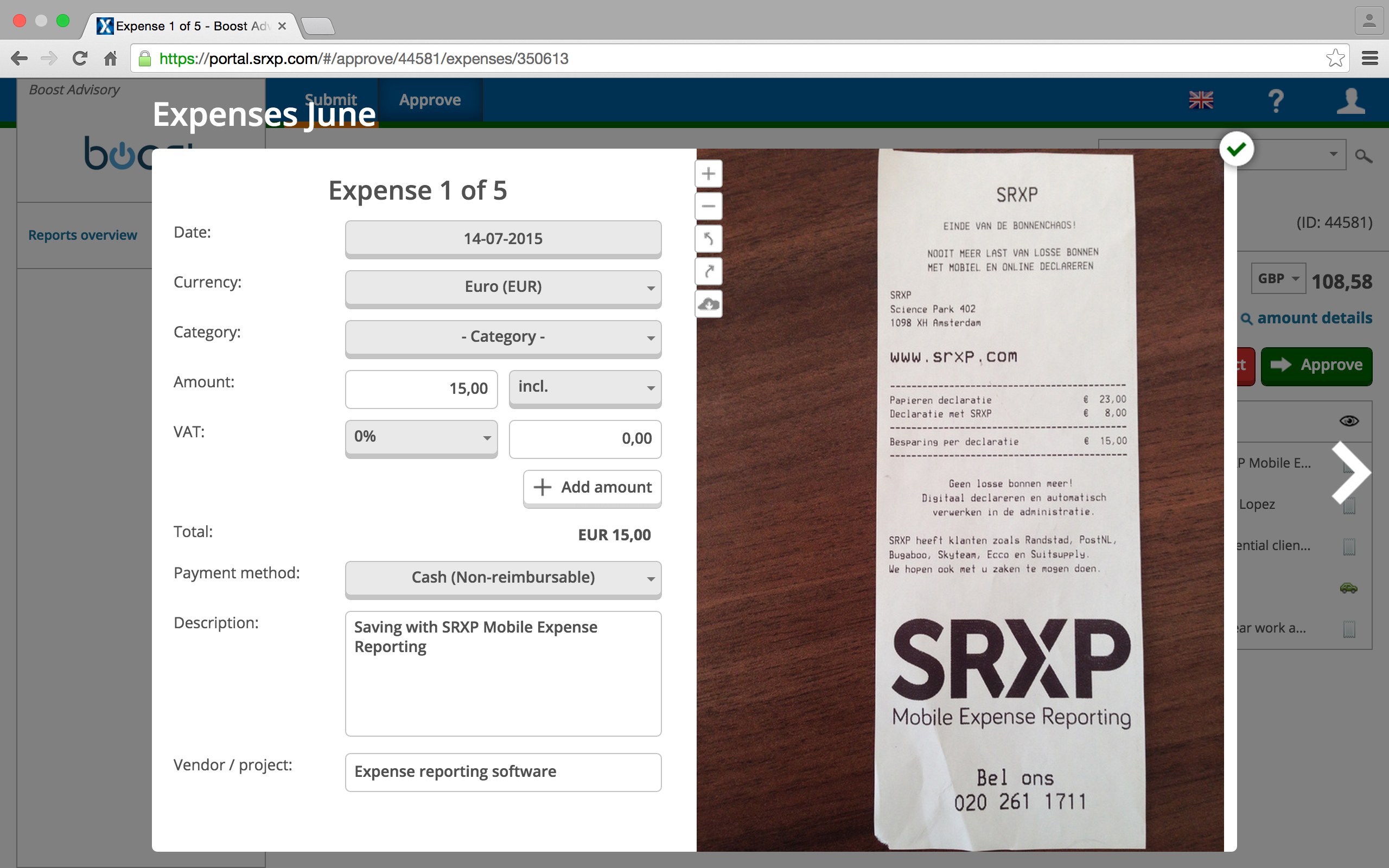
Task: Open the Euro (EUR) currency dropdown
Action: tap(503, 287)
